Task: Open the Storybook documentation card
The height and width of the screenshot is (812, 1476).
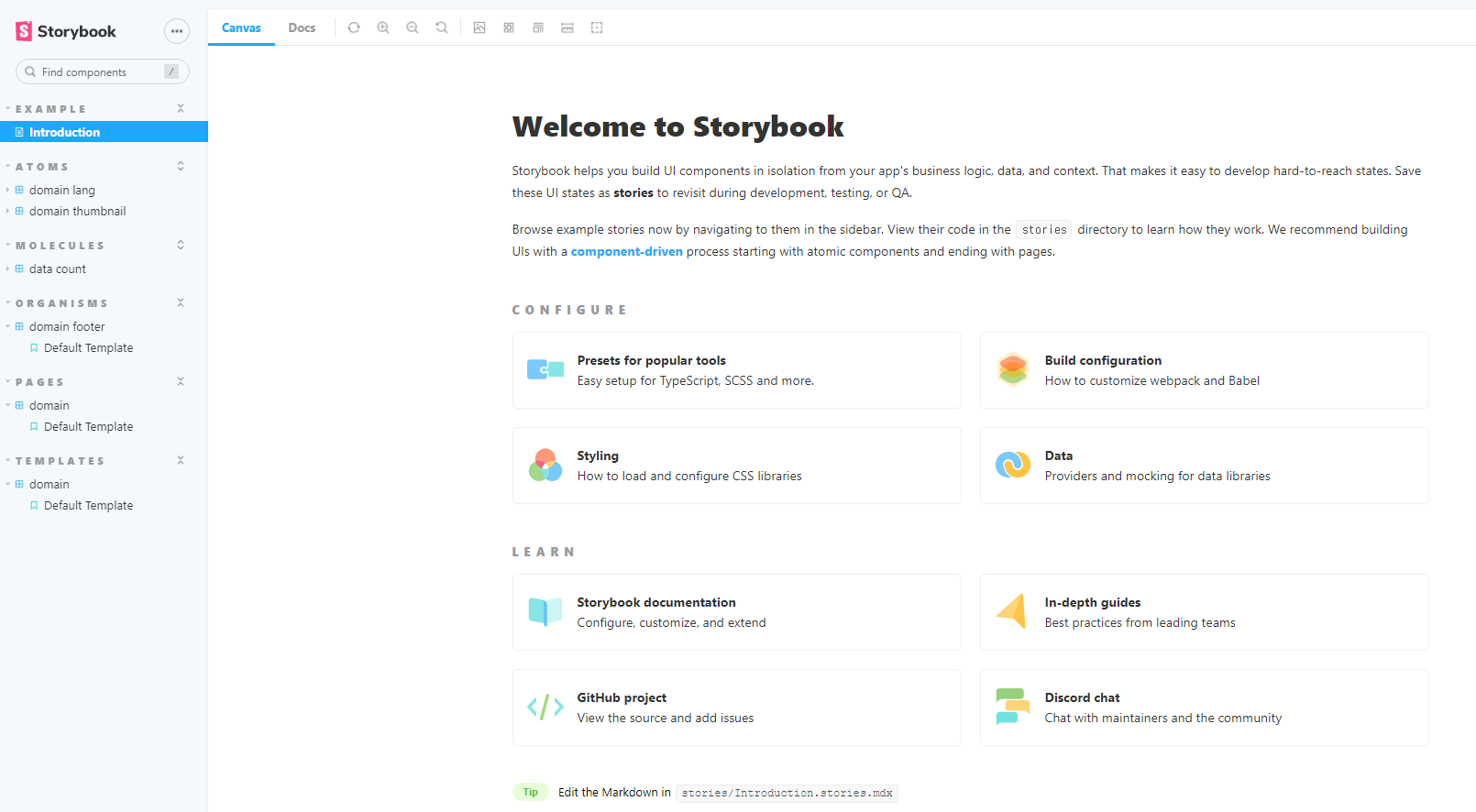Action: pyautogui.click(x=737, y=612)
